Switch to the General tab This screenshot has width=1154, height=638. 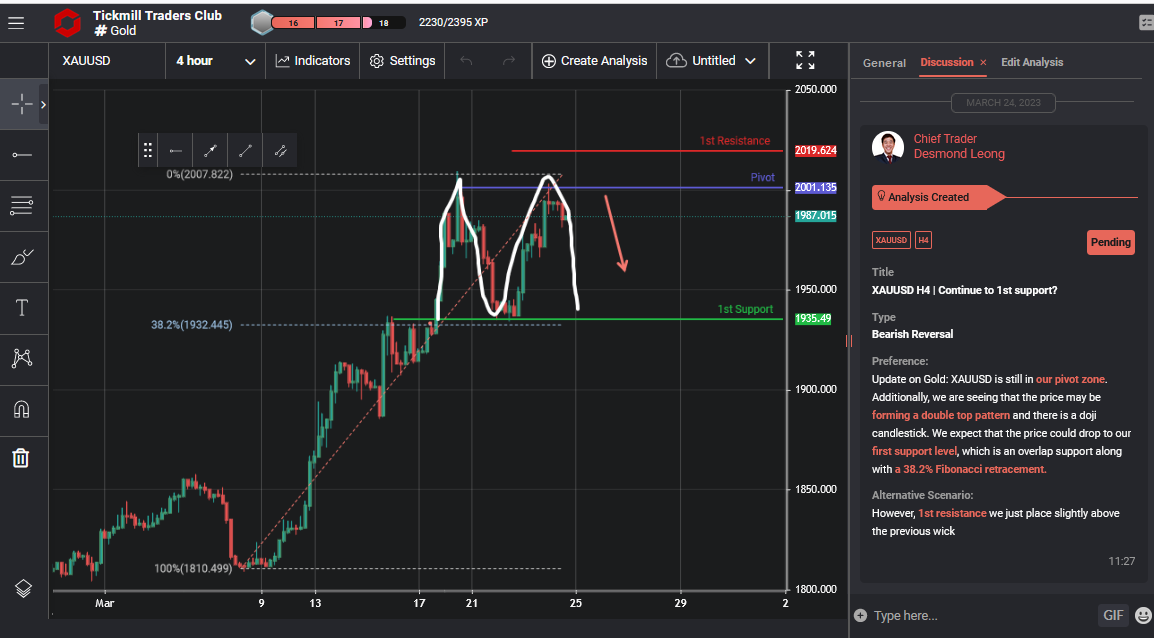pyautogui.click(x=884, y=63)
